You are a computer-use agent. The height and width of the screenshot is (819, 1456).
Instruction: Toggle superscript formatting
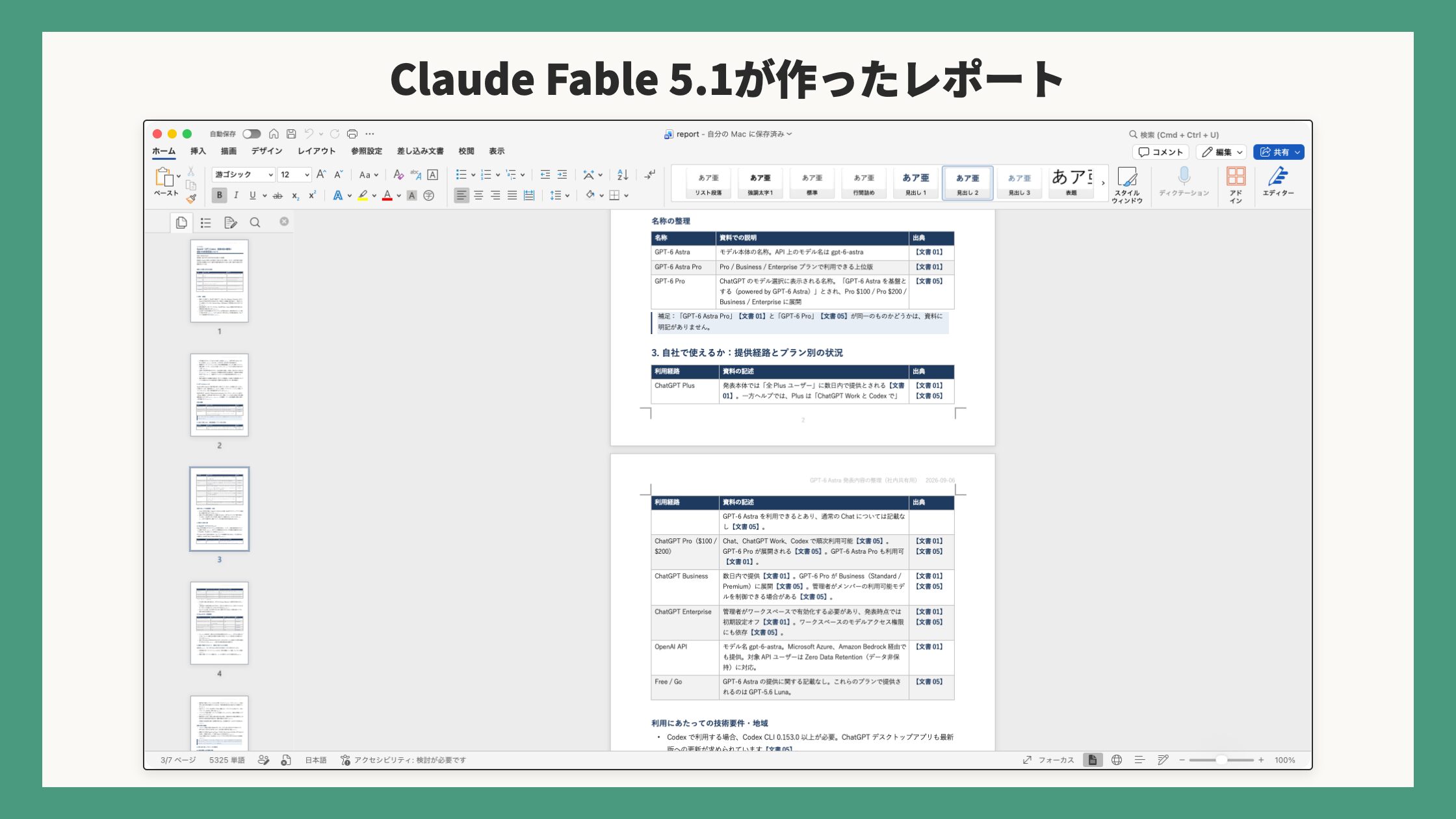point(313,195)
